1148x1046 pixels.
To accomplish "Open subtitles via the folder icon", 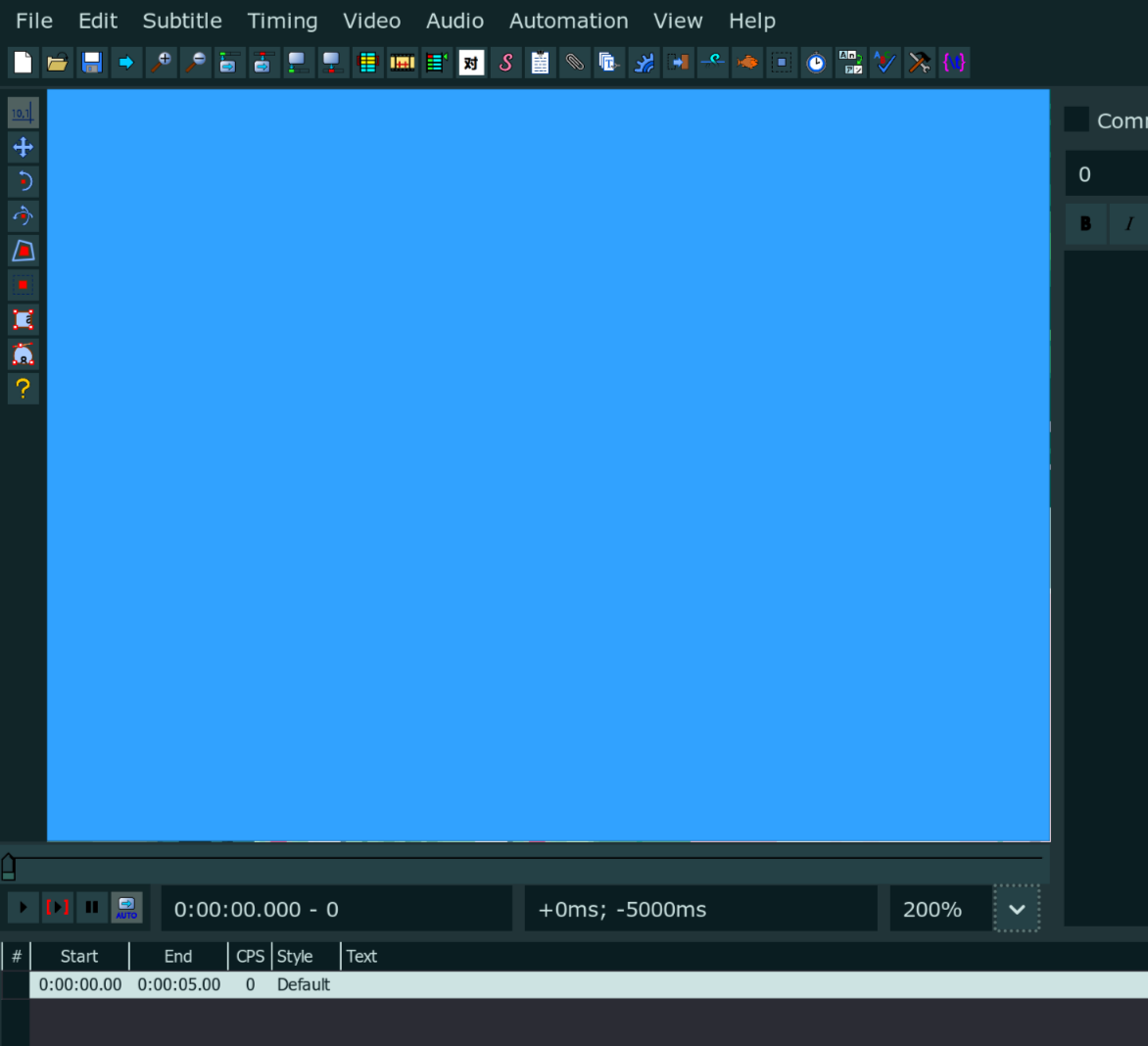I will [57, 63].
